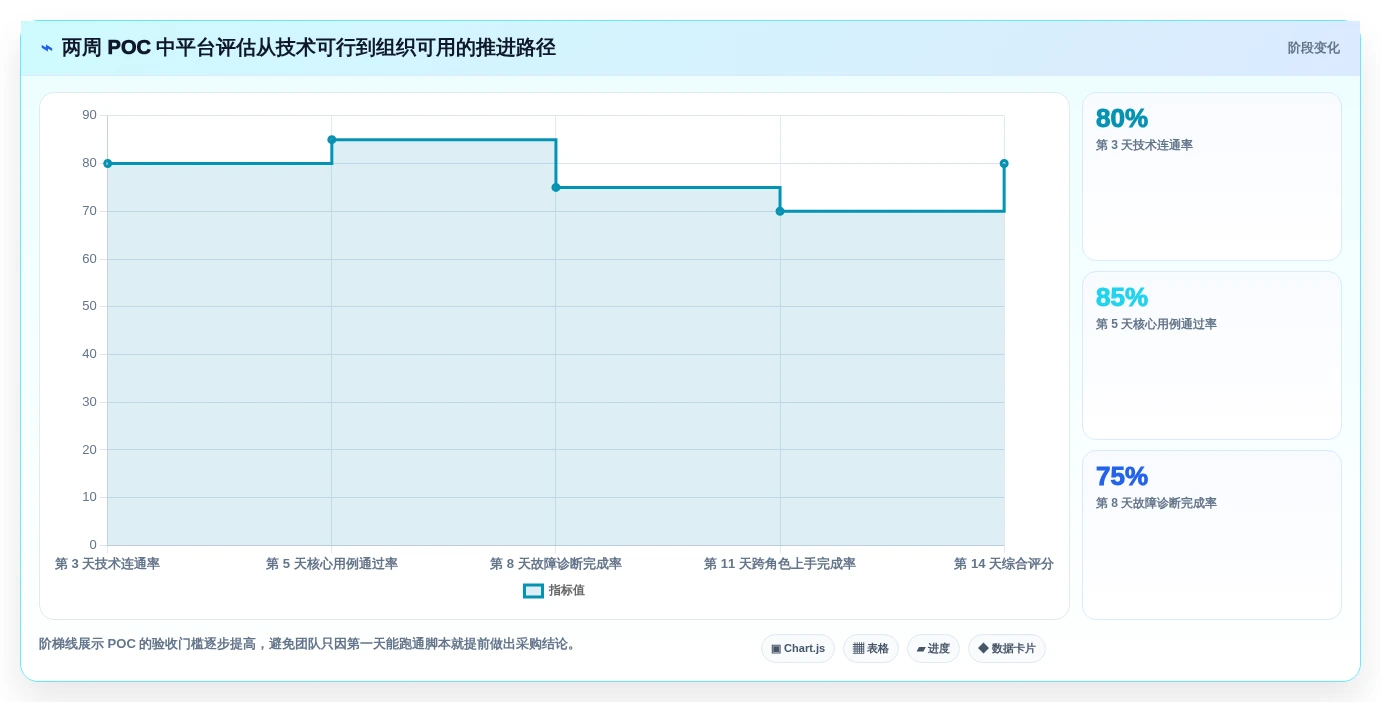Click x-axis label 第 3 天技术连通率
1381x702 pixels.
pyautogui.click(x=107, y=564)
